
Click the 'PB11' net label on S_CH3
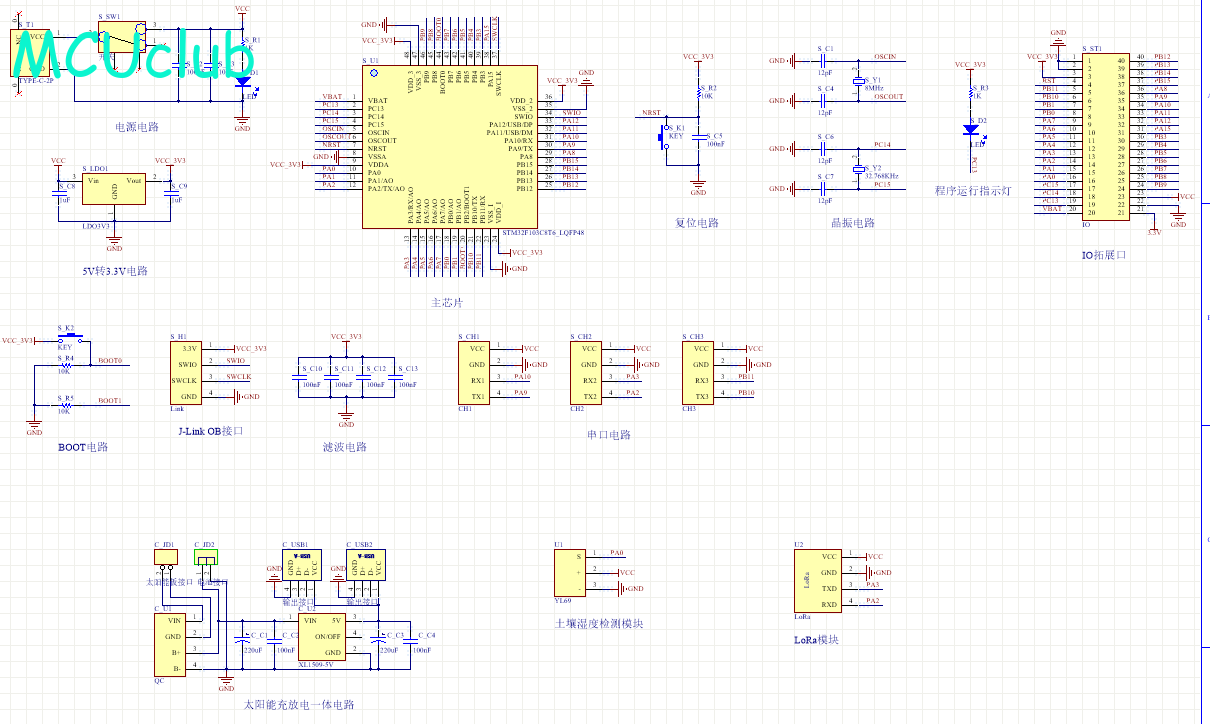747,377
